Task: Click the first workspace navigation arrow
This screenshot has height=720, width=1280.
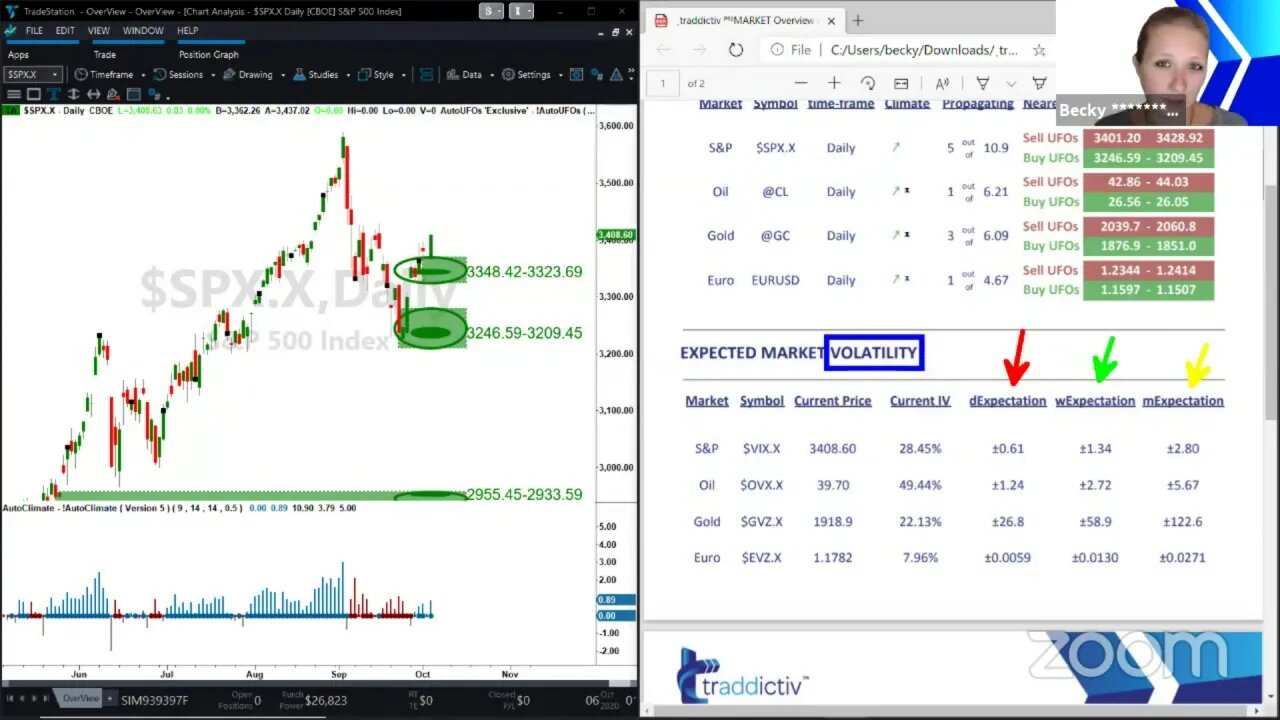Action: (10, 699)
